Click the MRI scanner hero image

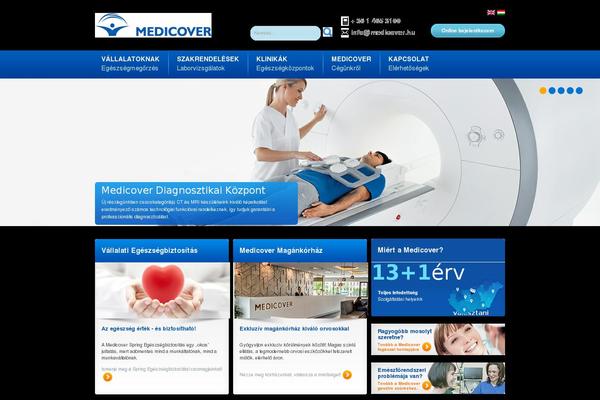[x=300, y=152]
